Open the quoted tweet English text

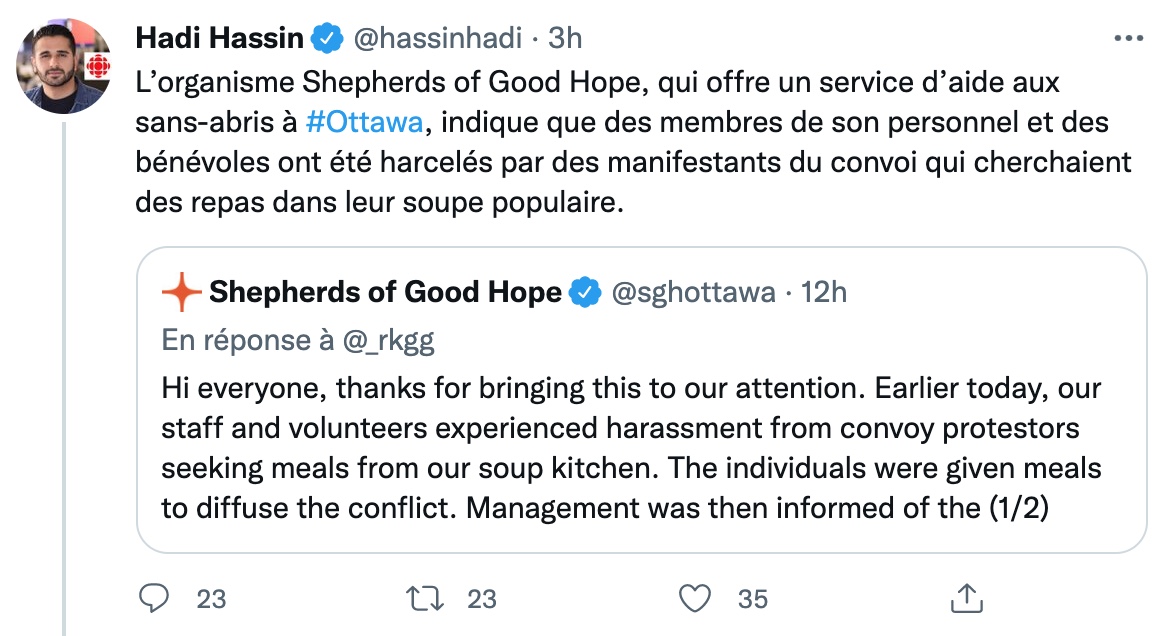pos(631,448)
